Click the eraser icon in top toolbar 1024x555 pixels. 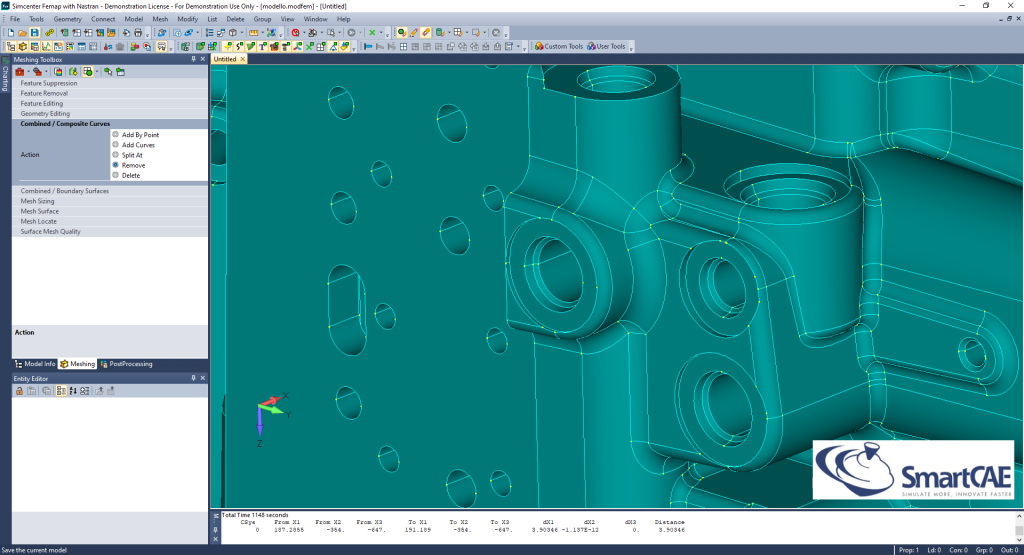point(426,33)
